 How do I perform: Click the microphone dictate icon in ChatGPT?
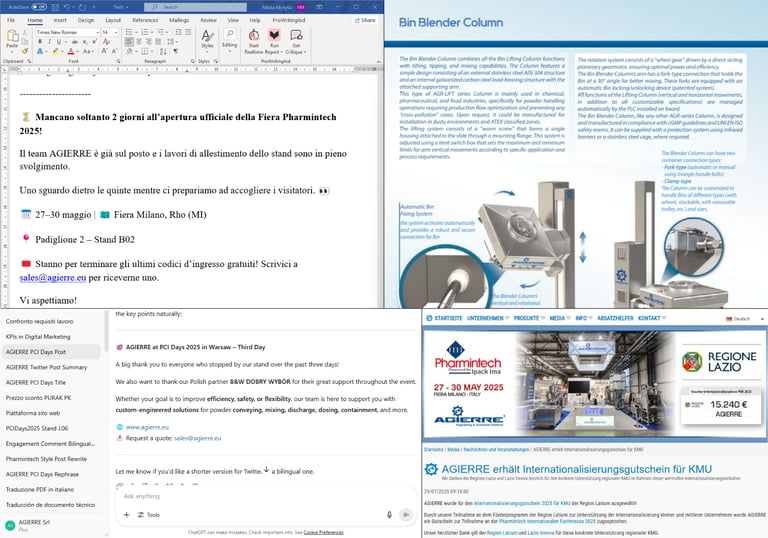[389, 514]
